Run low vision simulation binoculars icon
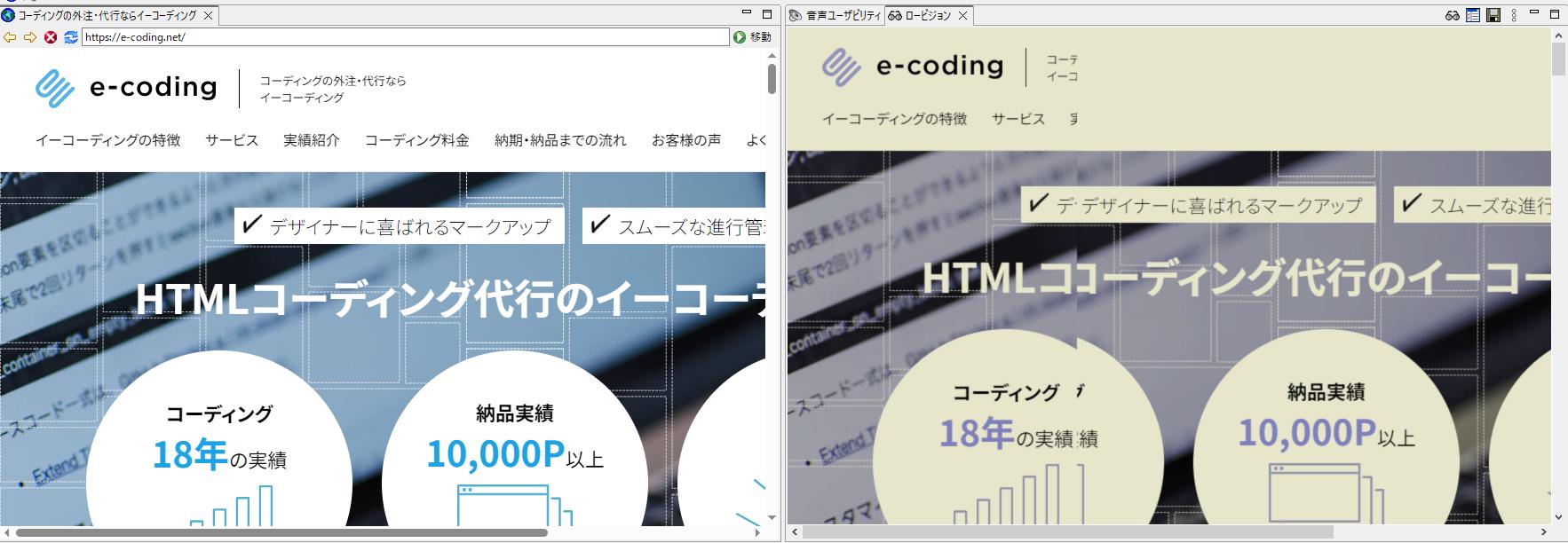 coord(1453,15)
